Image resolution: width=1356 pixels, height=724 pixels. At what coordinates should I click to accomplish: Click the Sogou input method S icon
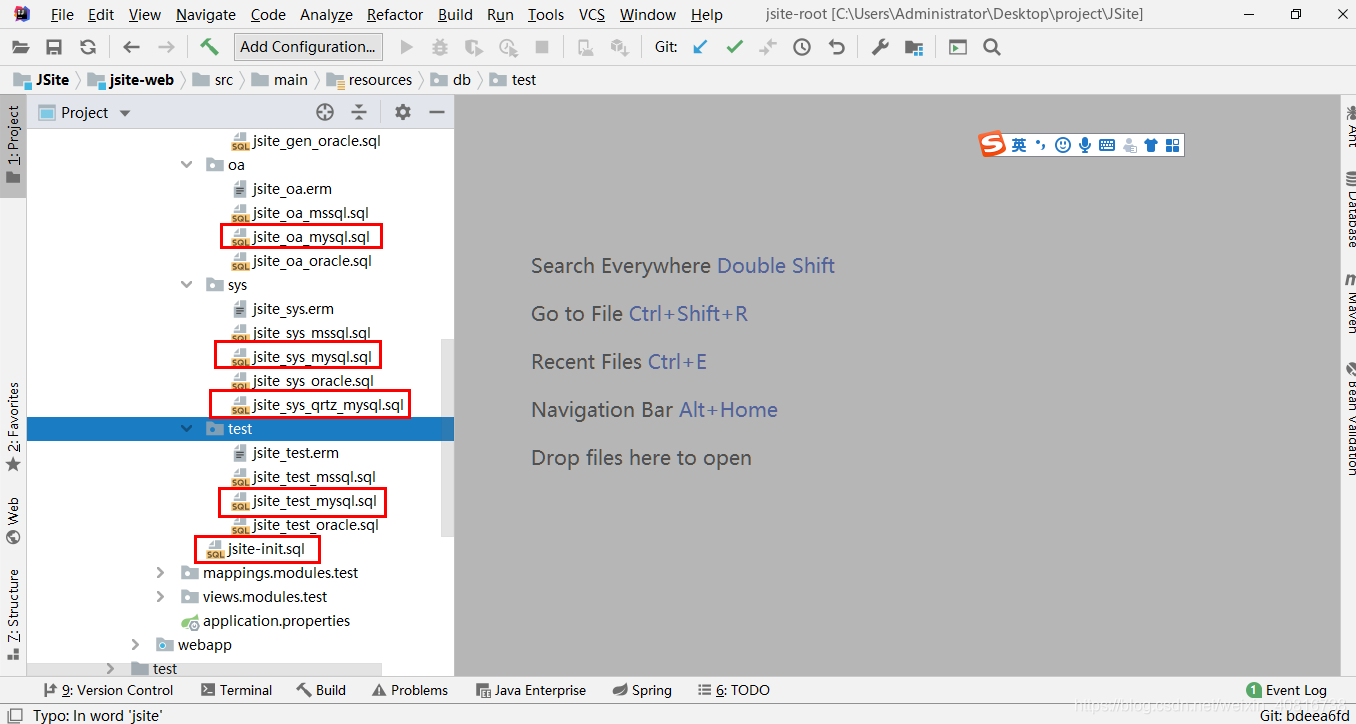click(x=992, y=145)
